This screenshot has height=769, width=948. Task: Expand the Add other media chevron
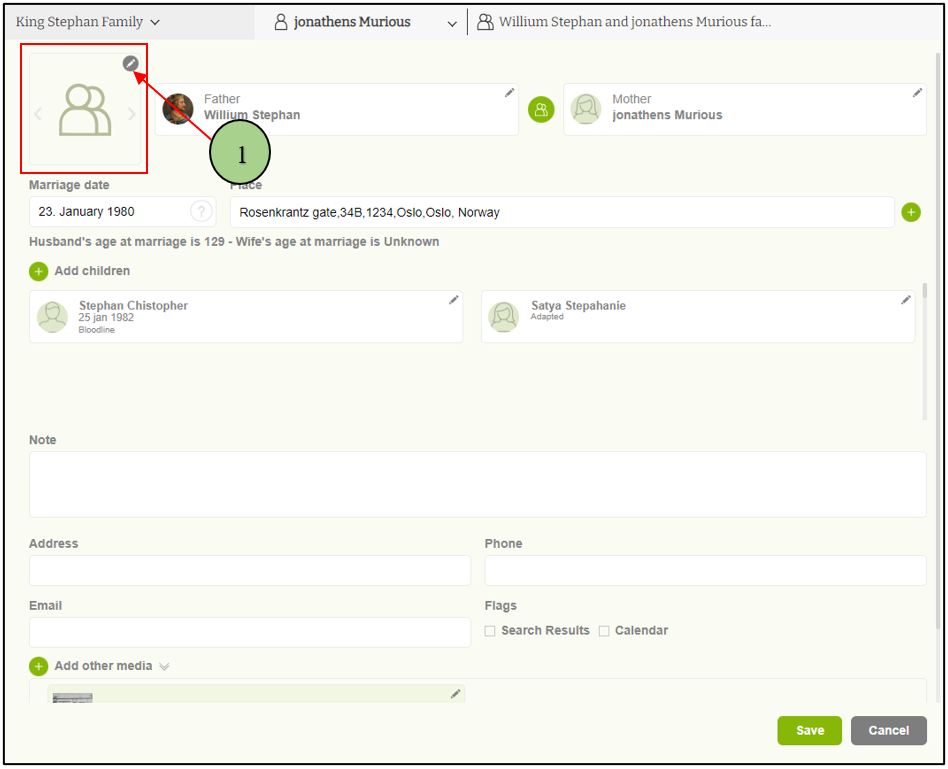(x=164, y=667)
